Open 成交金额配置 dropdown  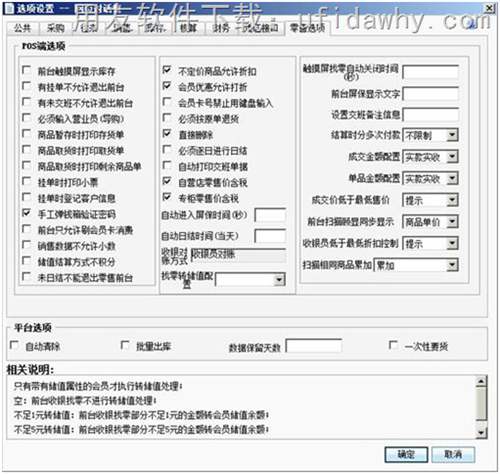pos(452,157)
